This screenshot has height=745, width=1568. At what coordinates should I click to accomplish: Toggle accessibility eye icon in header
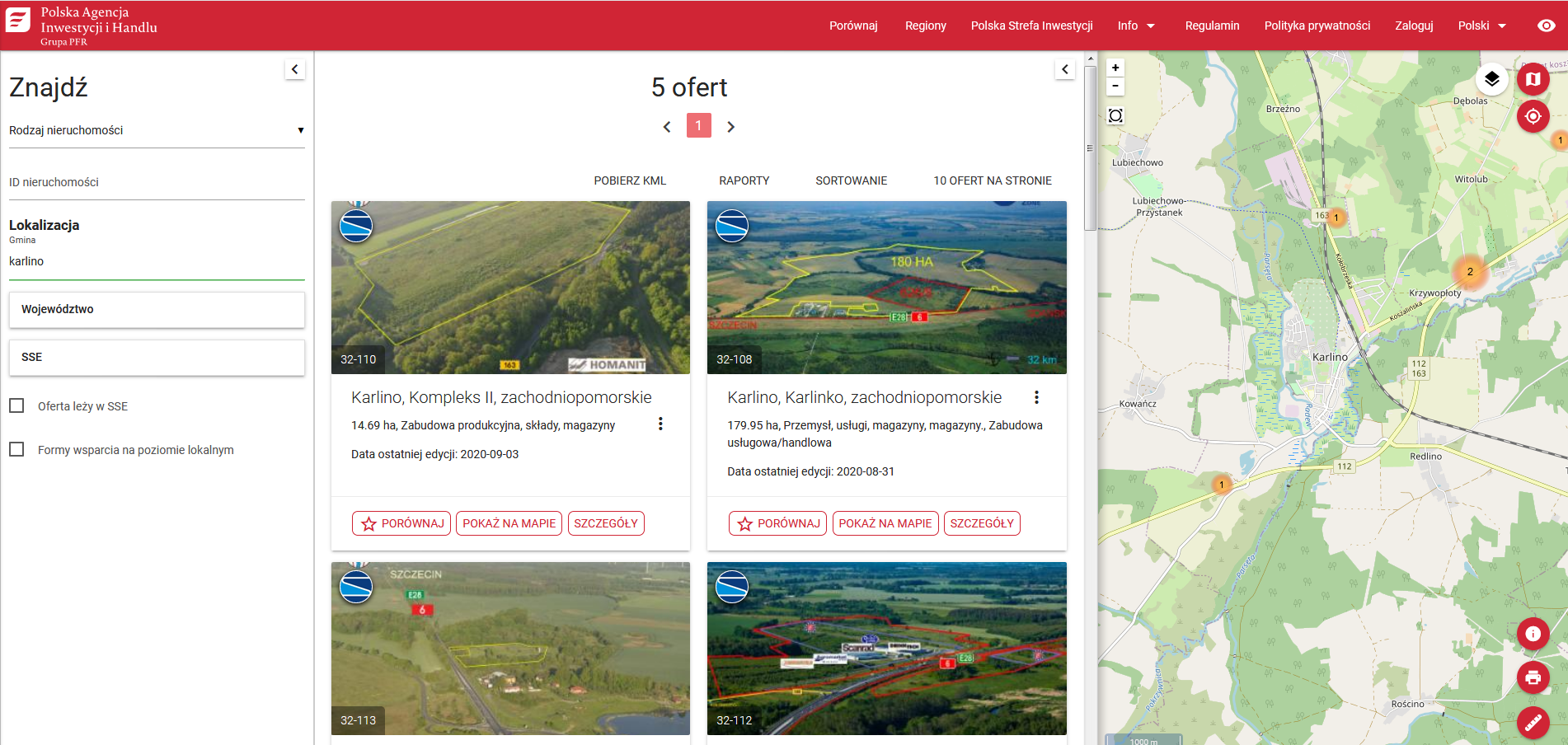tap(1546, 26)
